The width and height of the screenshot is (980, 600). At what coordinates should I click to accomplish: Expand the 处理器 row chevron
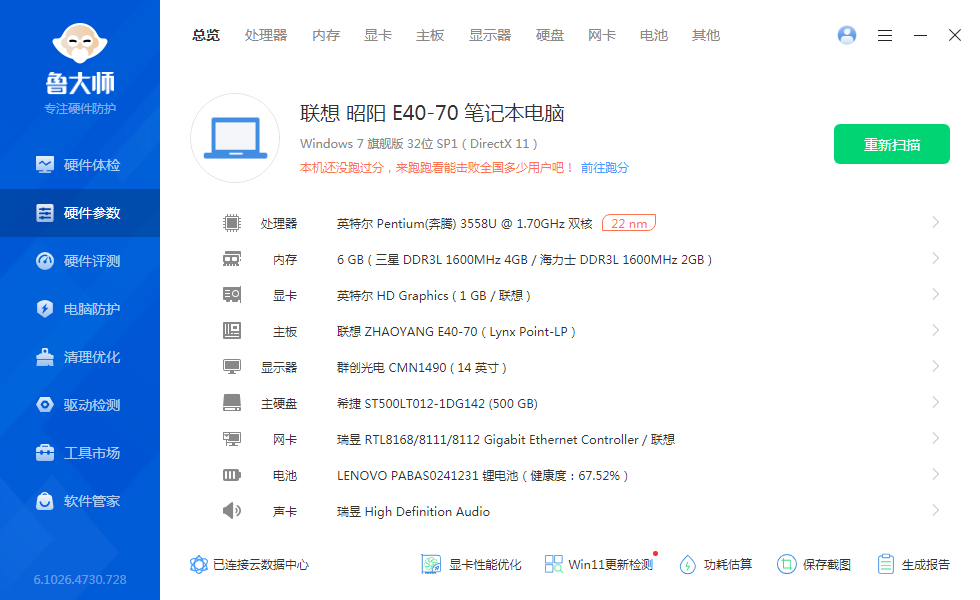tap(936, 222)
